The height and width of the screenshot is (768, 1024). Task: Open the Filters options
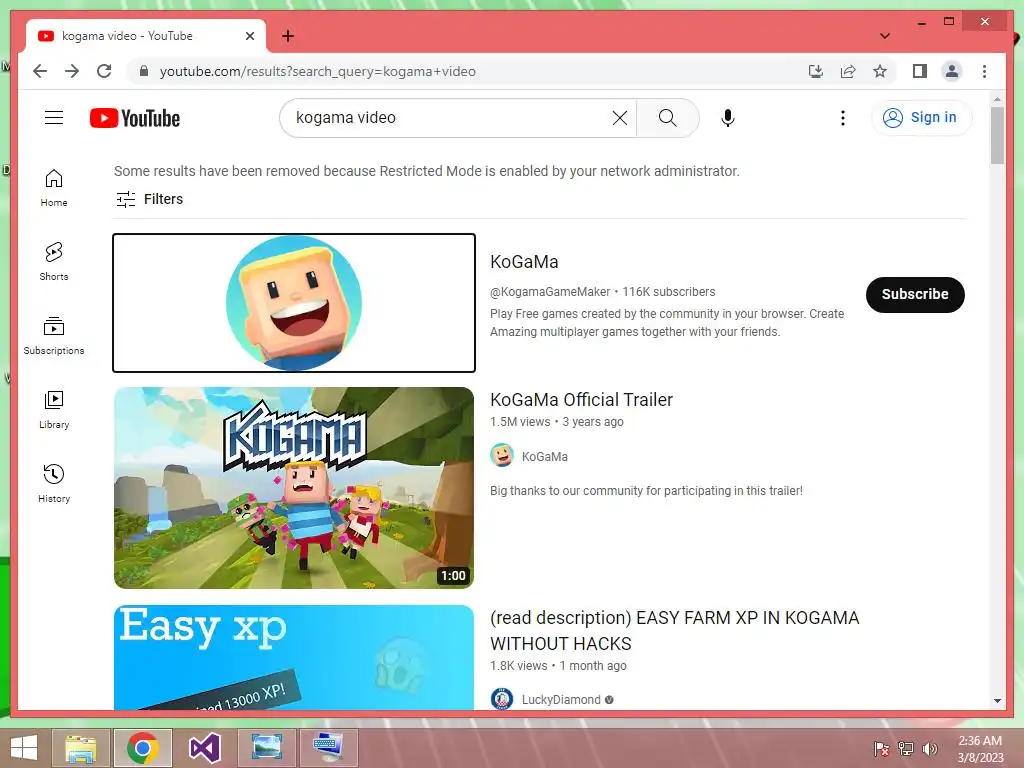150,199
